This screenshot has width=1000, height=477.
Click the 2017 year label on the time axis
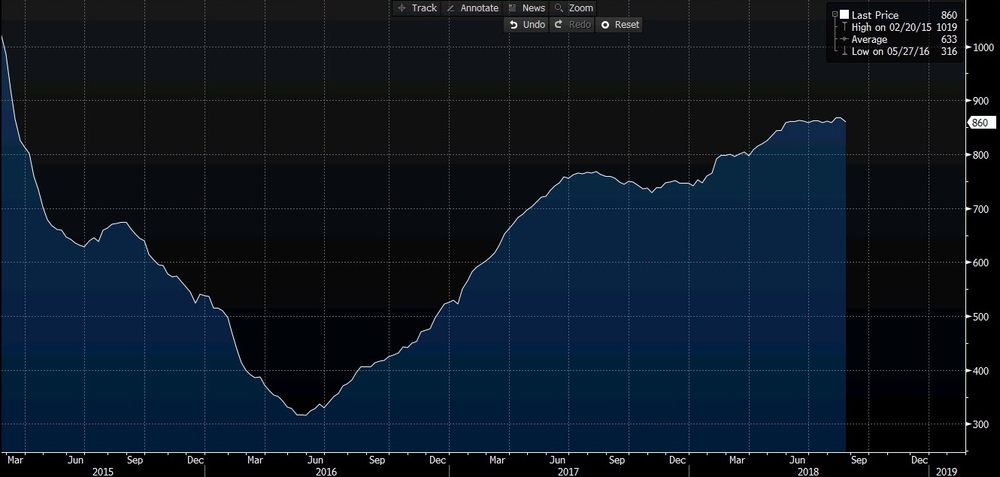pos(569,470)
